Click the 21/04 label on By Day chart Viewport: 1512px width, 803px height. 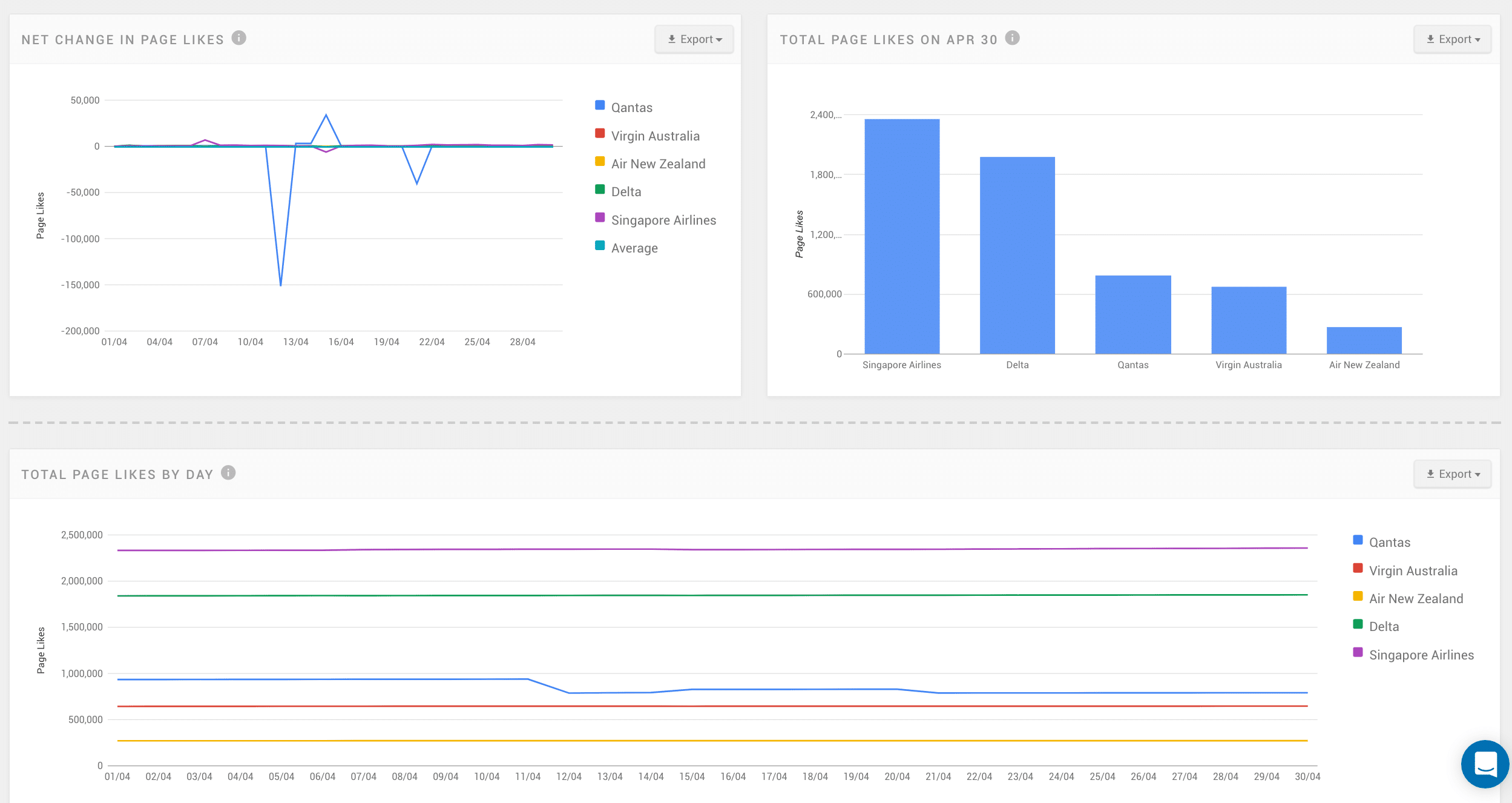click(x=938, y=777)
